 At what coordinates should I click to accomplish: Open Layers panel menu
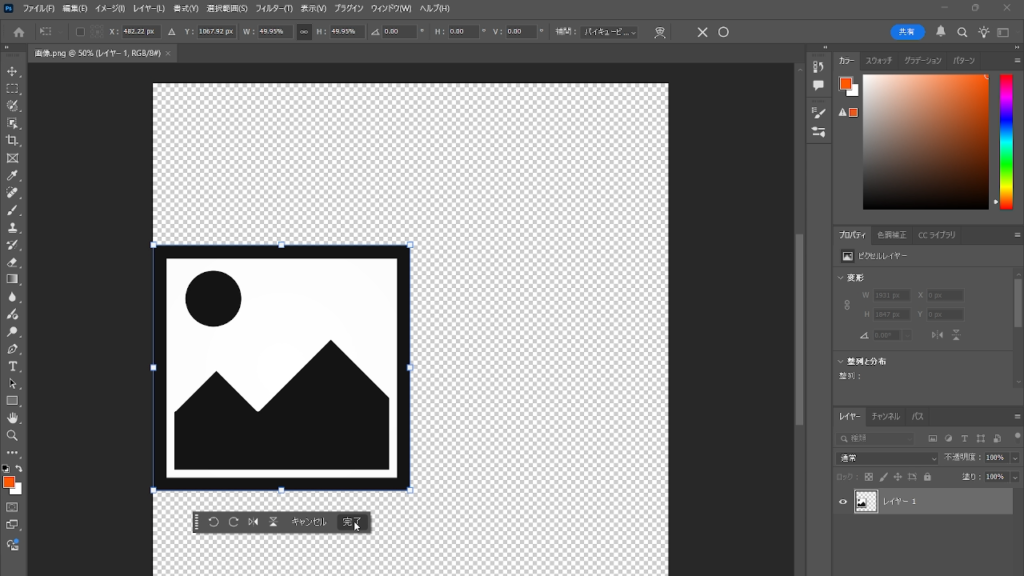pos(1017,416)
